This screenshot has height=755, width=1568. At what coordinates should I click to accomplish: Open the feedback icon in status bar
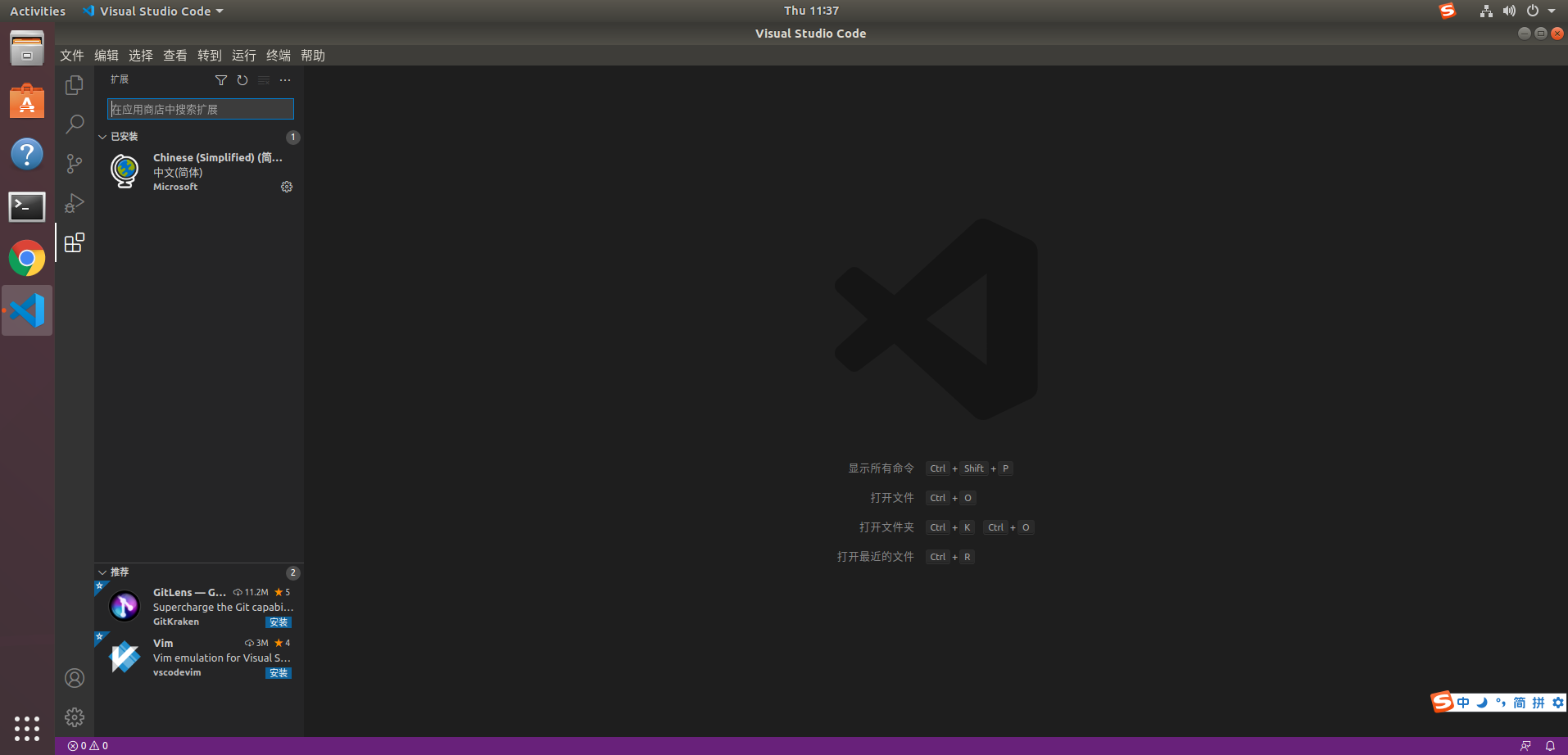coord(1525,746)
